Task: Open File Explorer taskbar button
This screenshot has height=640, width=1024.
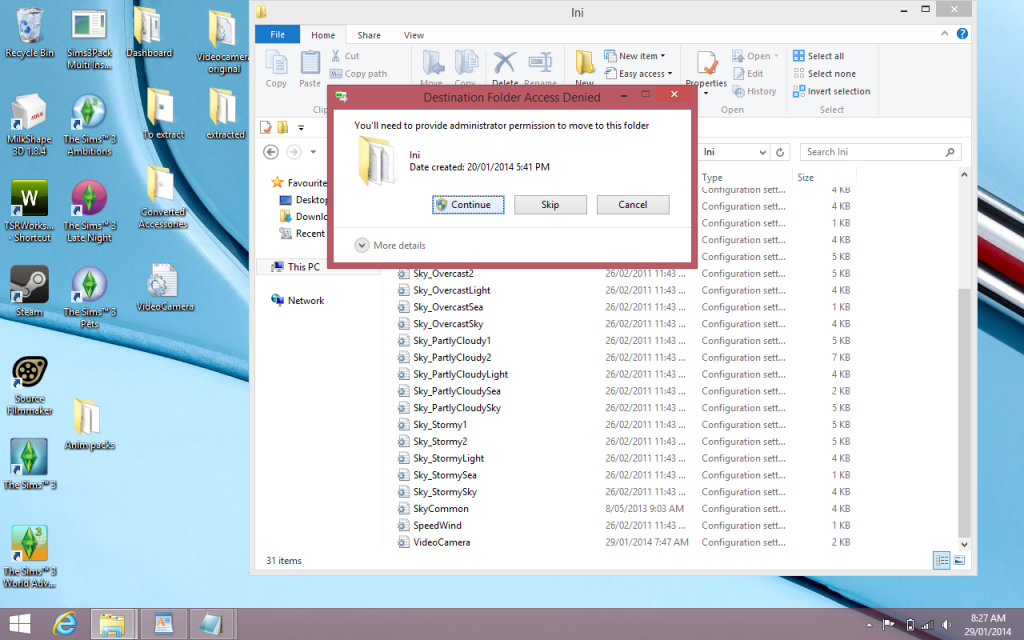Action: click(x=112, y=624)
